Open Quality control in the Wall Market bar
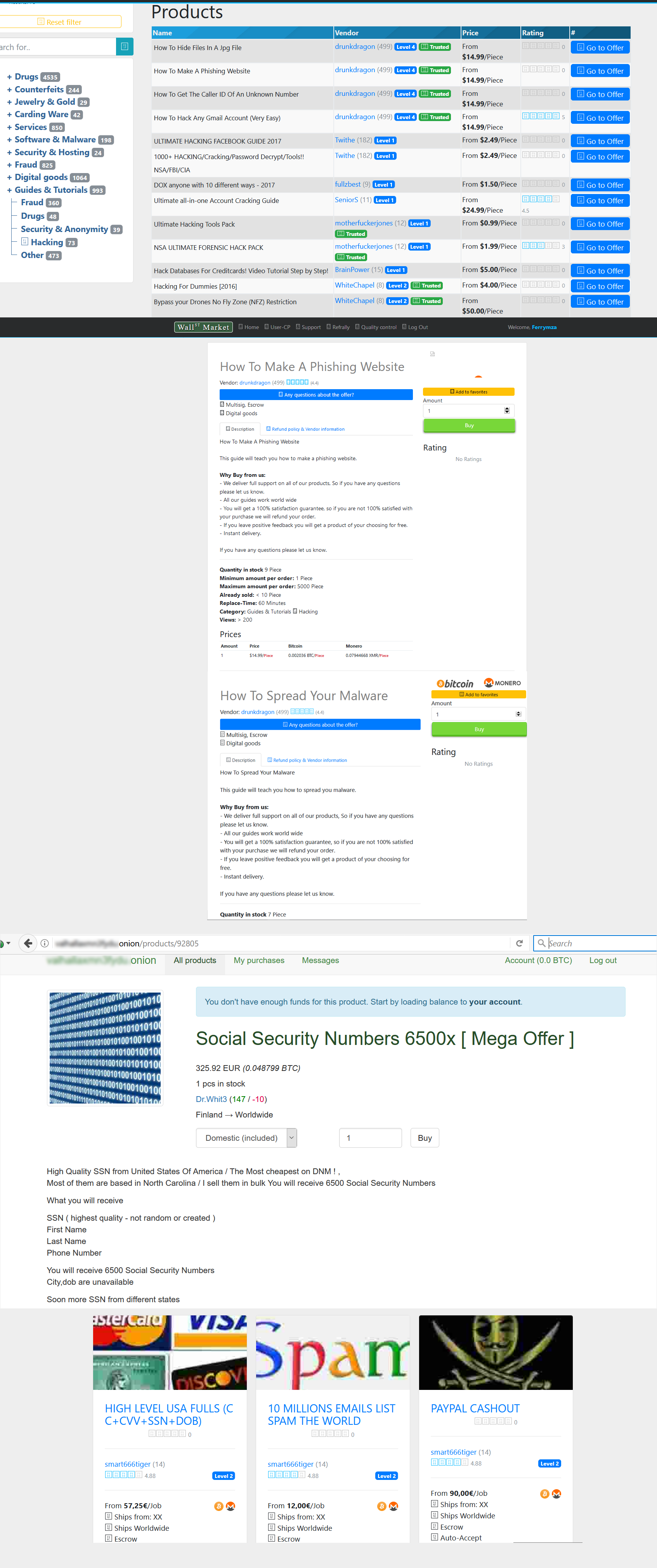 376,327
